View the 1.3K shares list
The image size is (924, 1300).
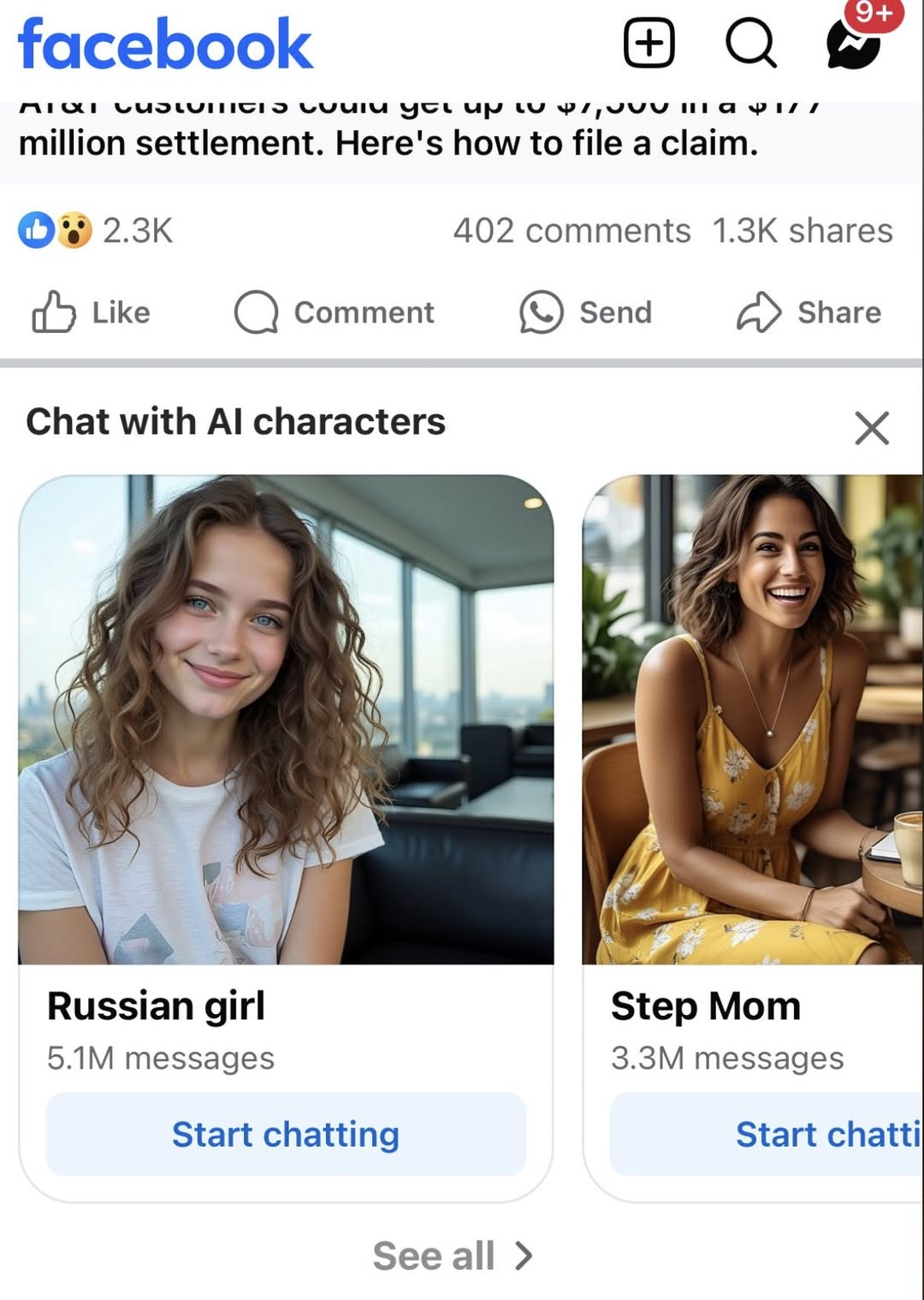802,230
